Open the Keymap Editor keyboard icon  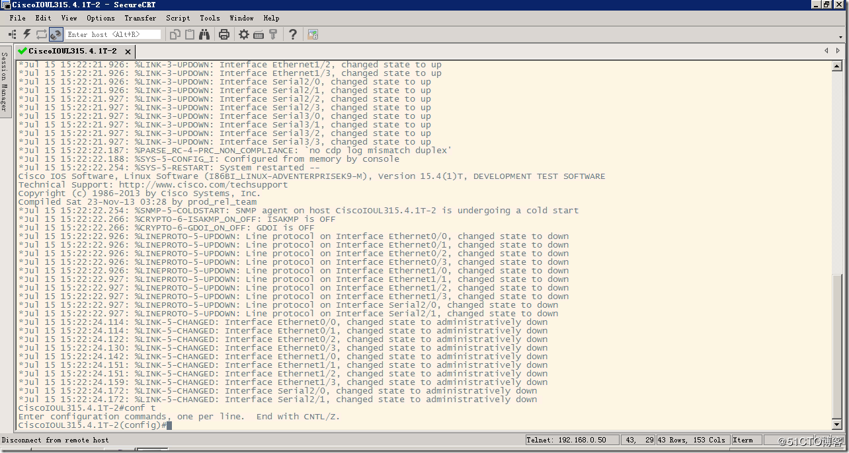(258, 35)
